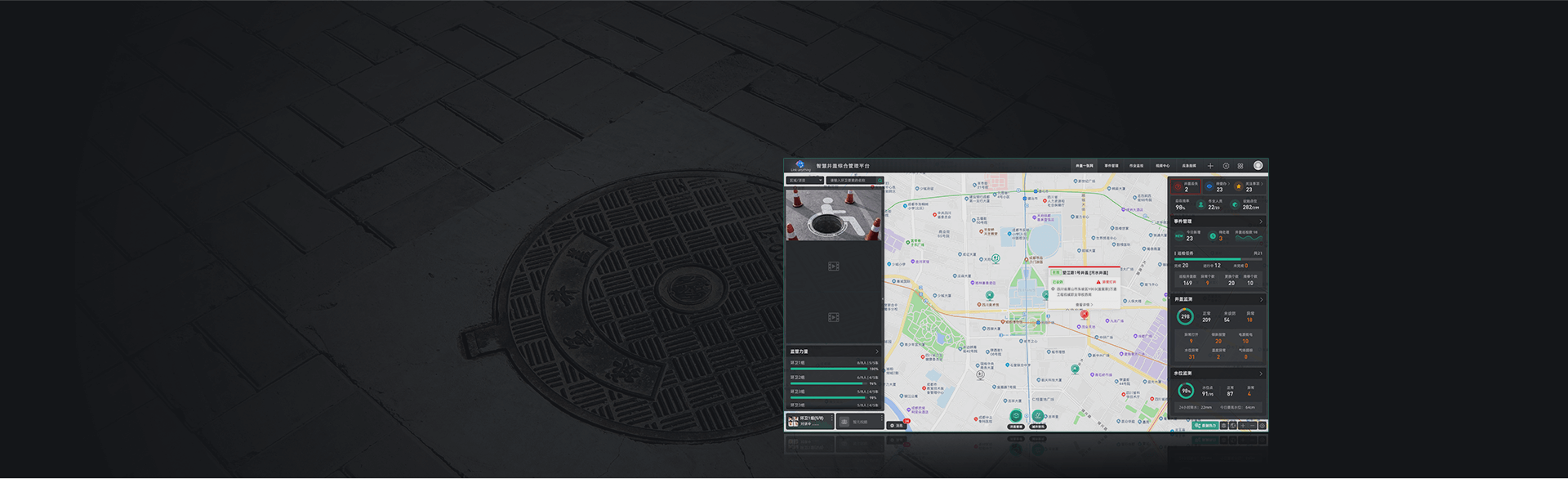Open the manhole camera photo thumbnail
Screen dimensions: 1568x479
834,214
